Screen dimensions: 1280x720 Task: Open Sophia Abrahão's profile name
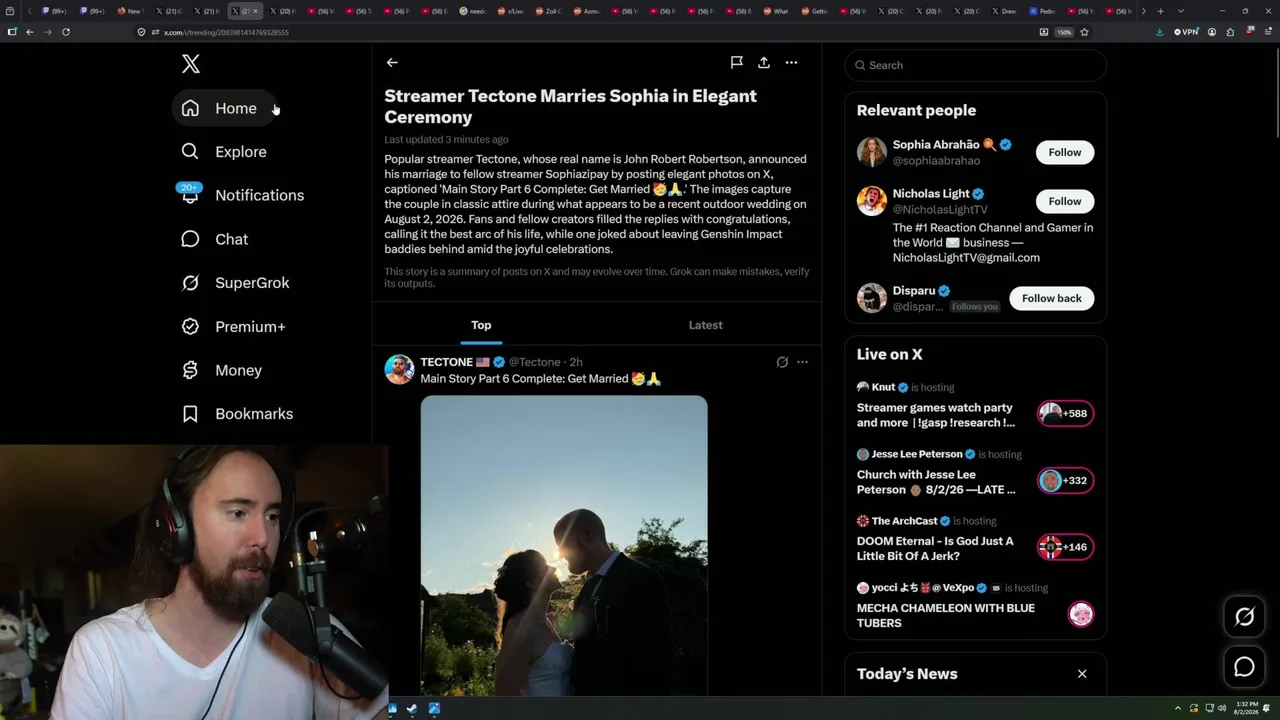pos(936,145)
